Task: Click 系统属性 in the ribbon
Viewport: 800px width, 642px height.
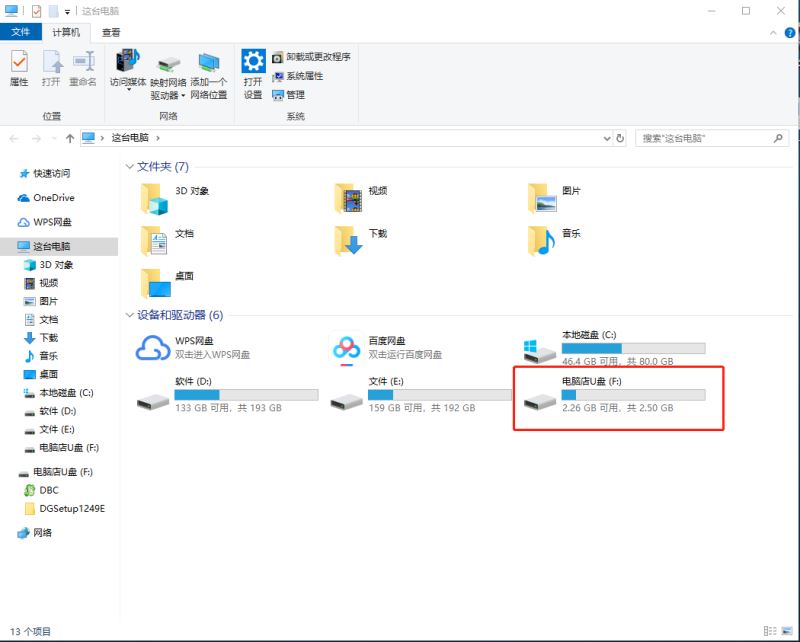Action: [x=304, y=76]
